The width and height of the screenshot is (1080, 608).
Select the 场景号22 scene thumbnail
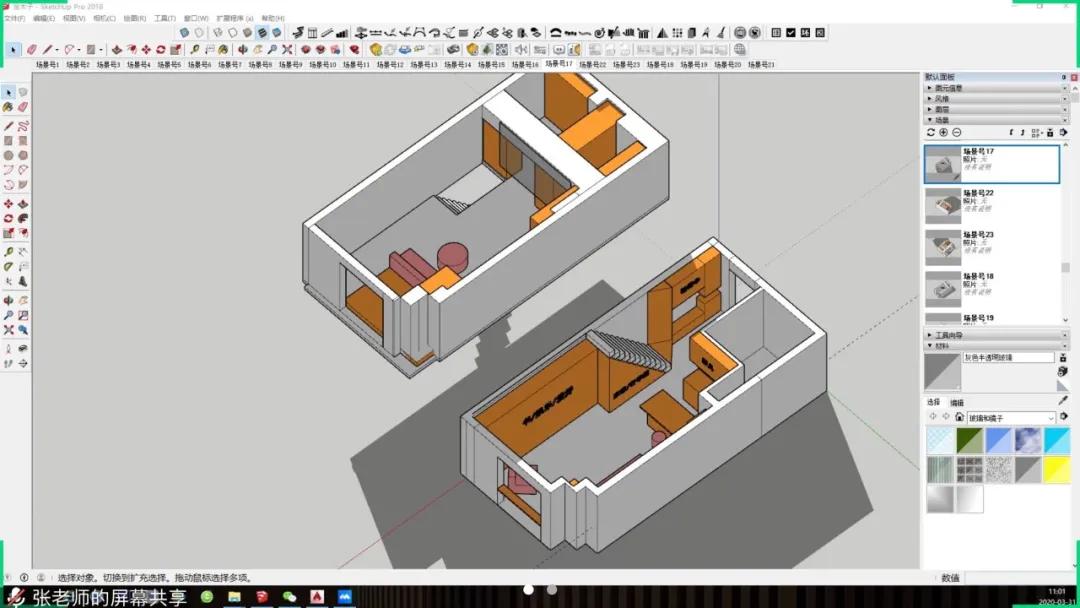(x=942, y=205)
